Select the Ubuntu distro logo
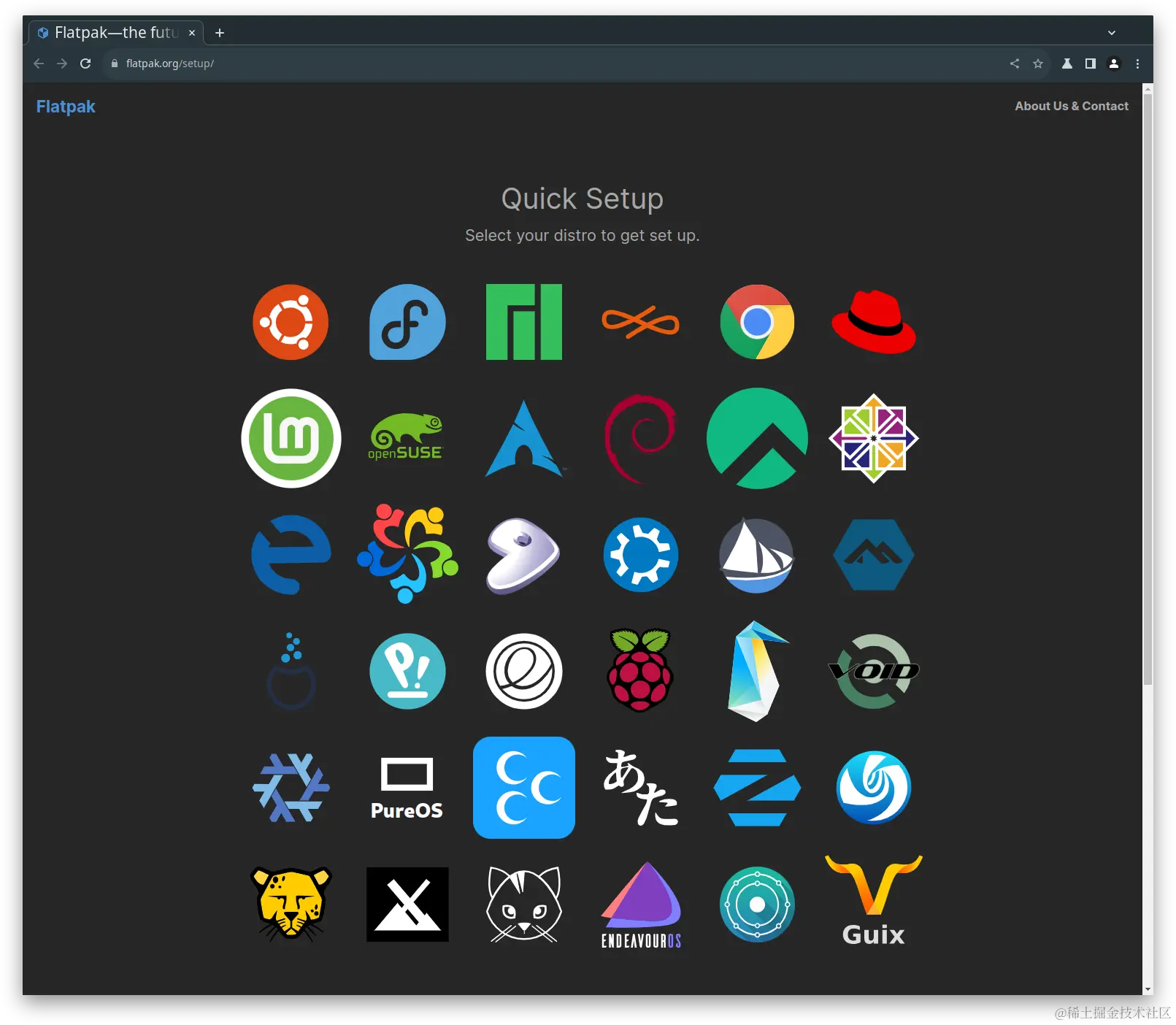 click(291, 322)
